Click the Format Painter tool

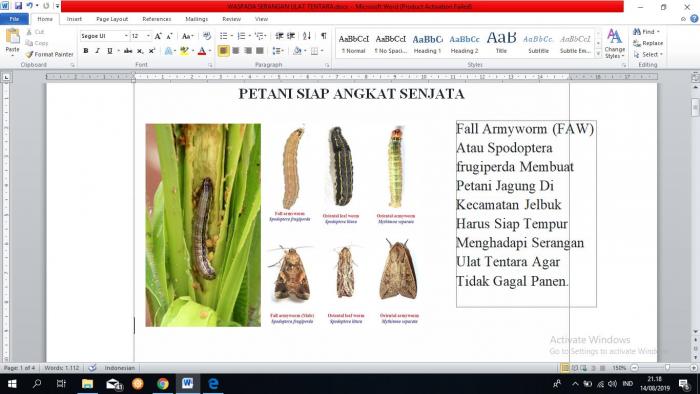50,54
